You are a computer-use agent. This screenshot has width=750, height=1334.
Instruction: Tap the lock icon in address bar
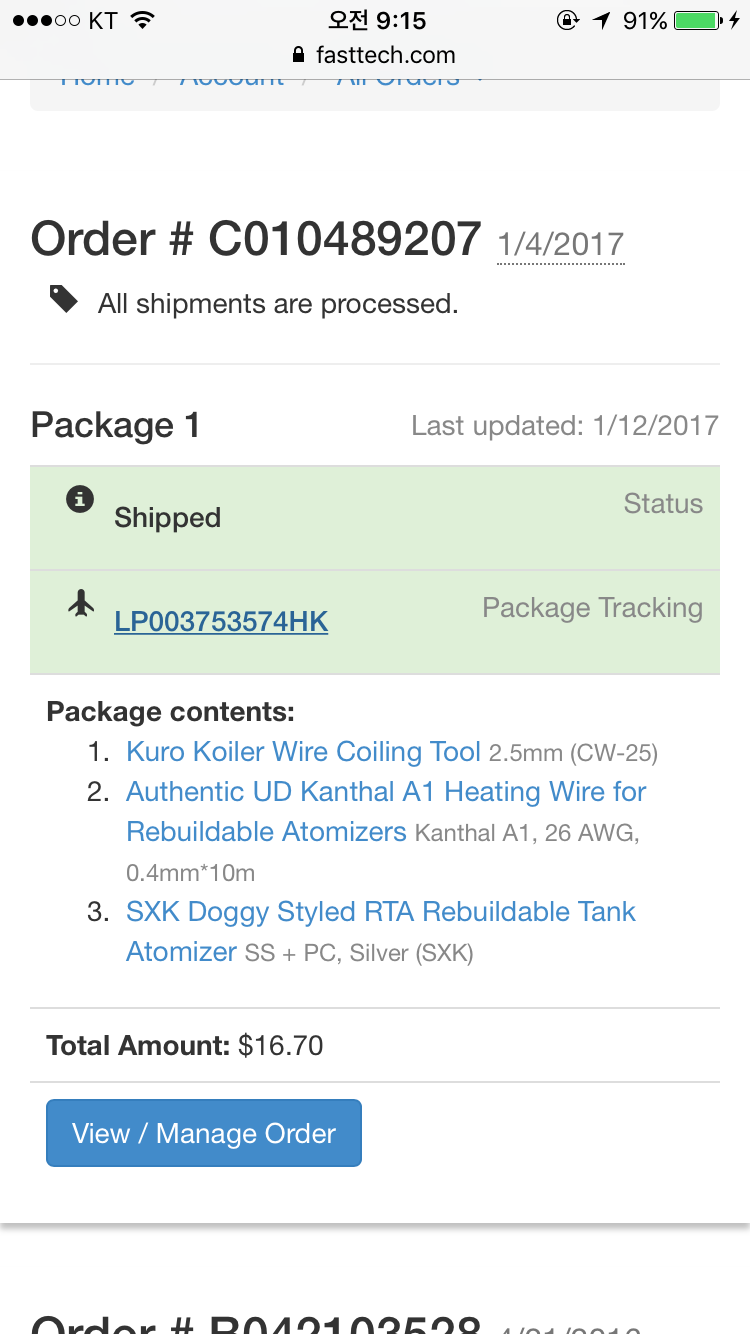click(298, 56)
